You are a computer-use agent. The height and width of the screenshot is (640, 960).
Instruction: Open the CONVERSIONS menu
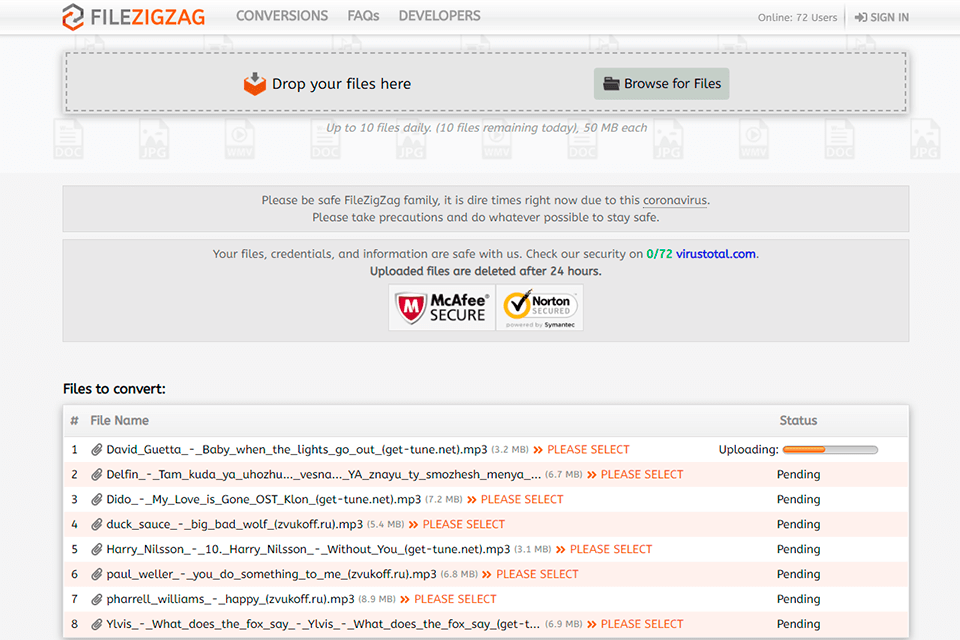click(x=282, y=15)
